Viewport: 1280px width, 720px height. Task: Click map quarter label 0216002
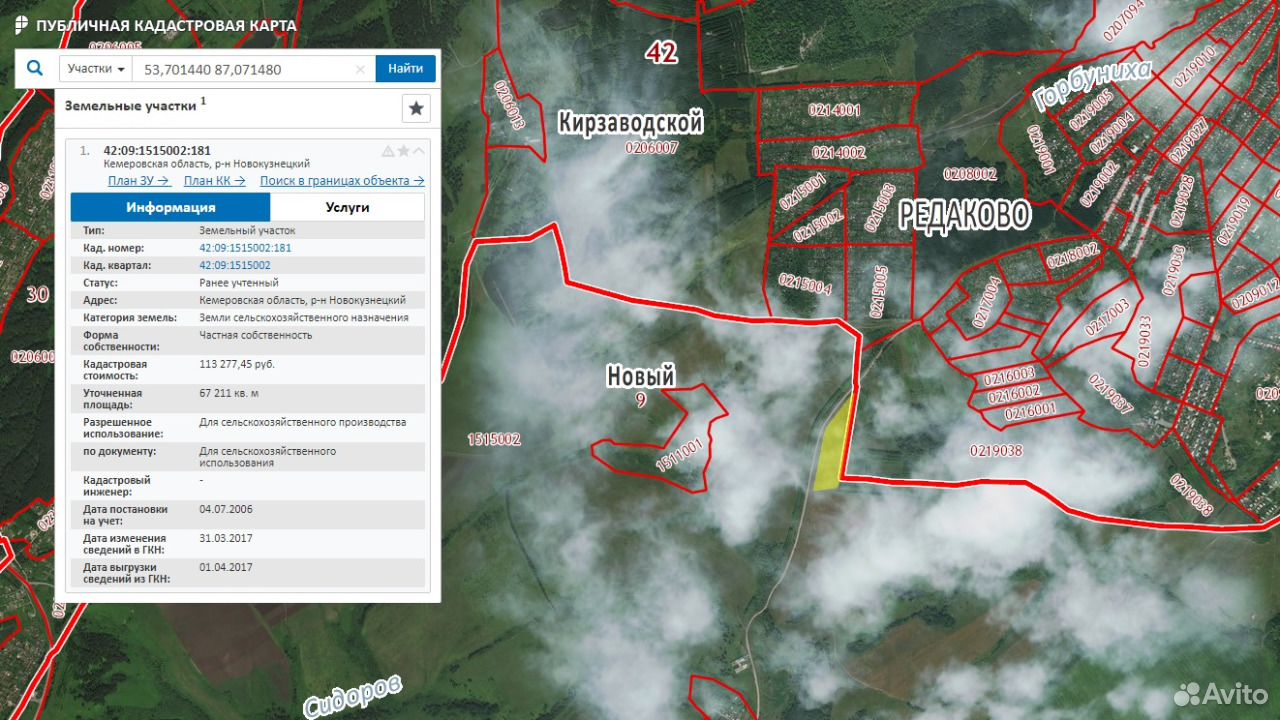[1015, 392]
